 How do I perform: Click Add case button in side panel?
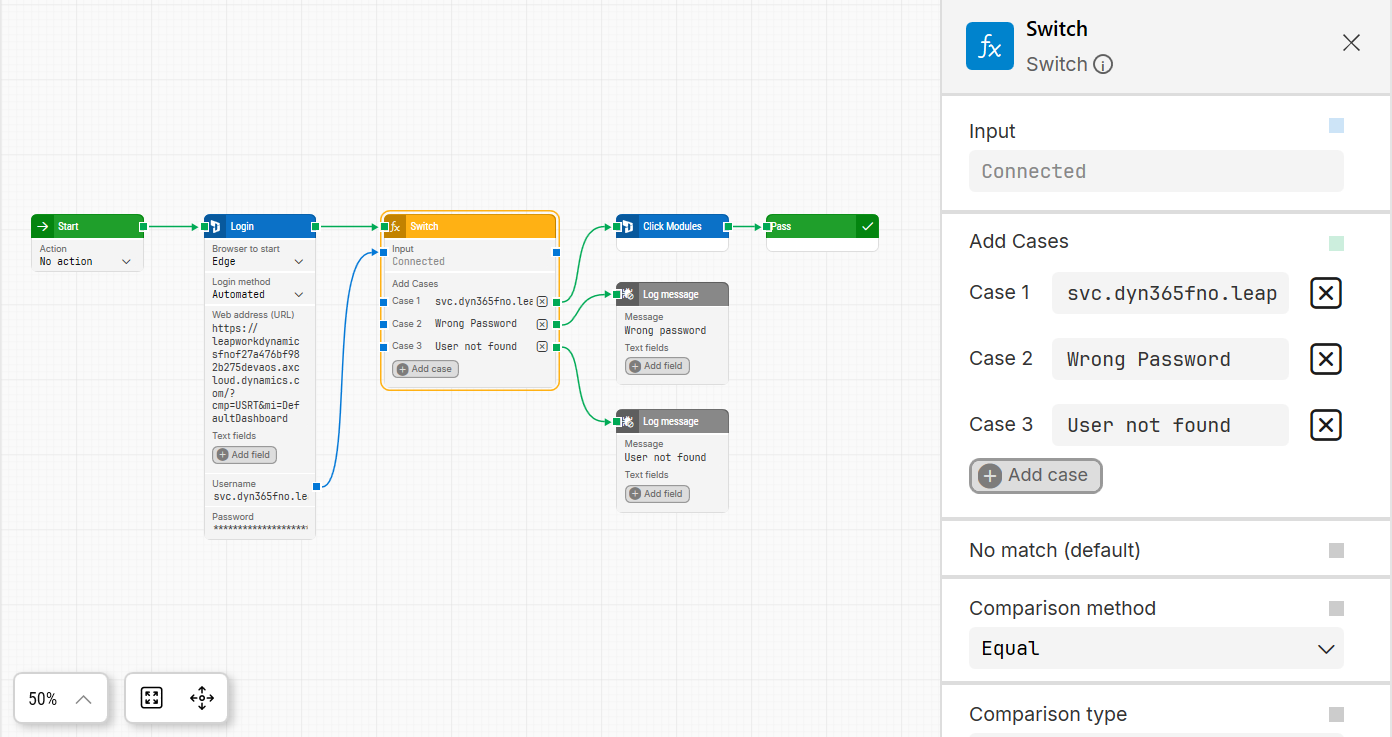click(x=1035, y=476)
